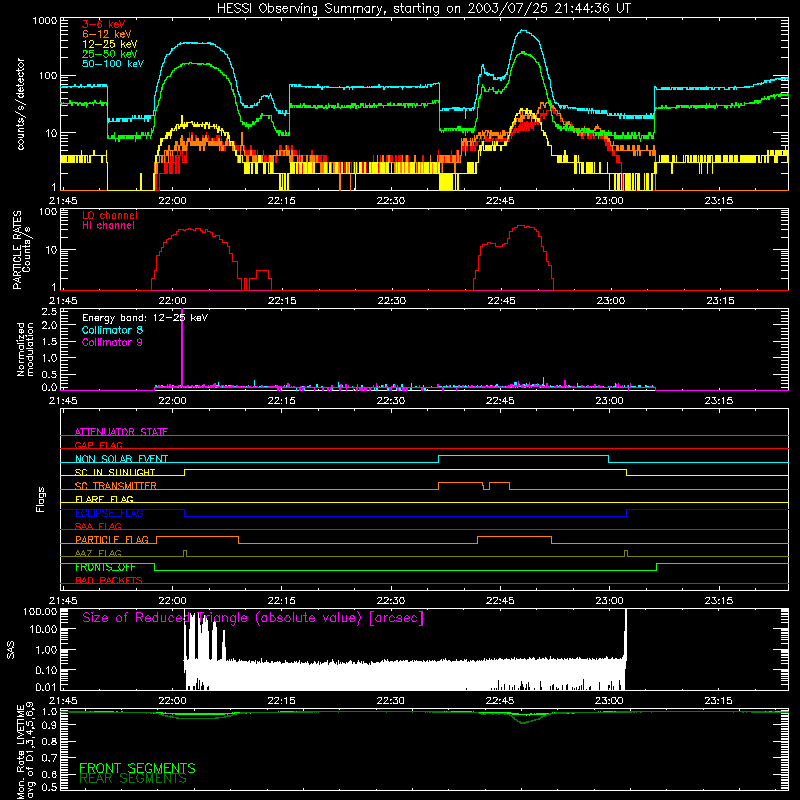800x800 pixels.
Task: Click the Size of Reduced Triangle label
Action: pyautogui.click(x=253, y=618)
